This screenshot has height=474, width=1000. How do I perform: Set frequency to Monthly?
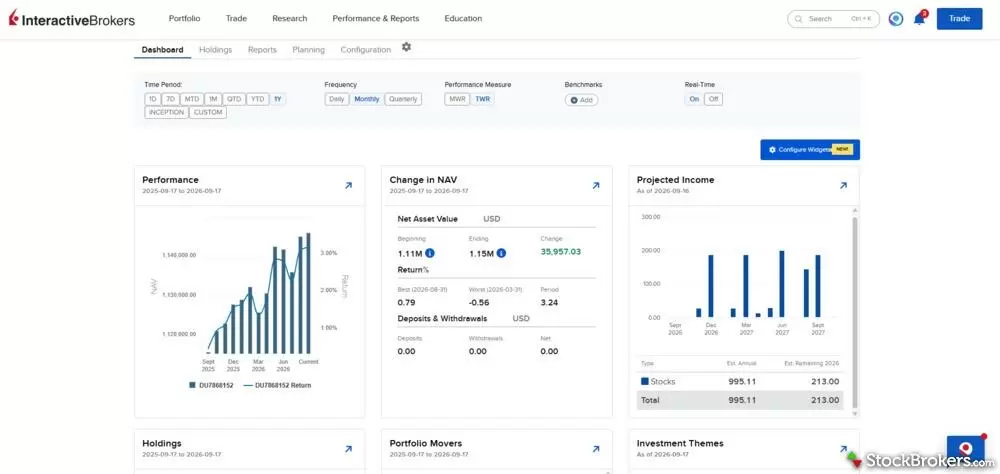click(x=367, y=99)
